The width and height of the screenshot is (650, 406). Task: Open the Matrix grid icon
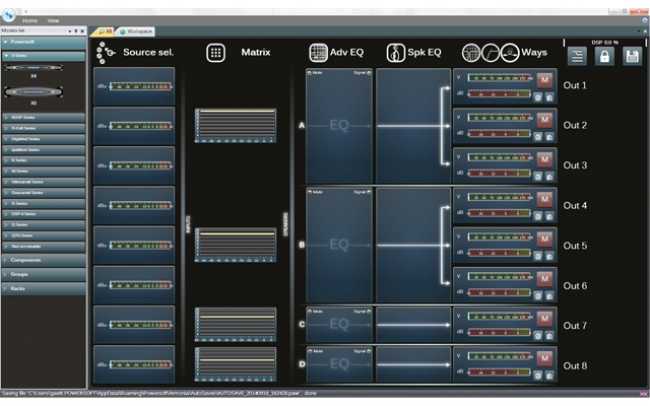point(216,53)
